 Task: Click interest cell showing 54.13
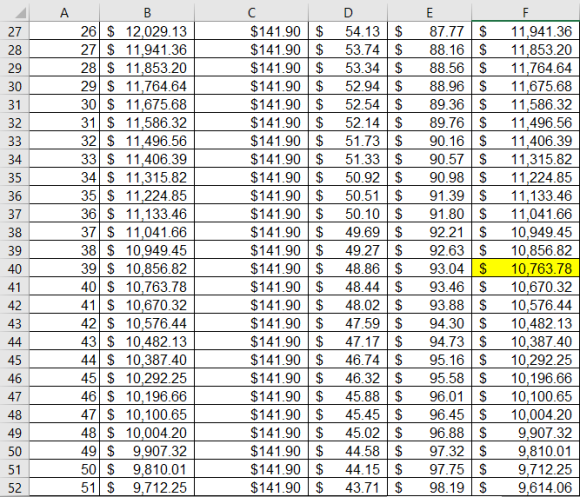coord(348,31)
